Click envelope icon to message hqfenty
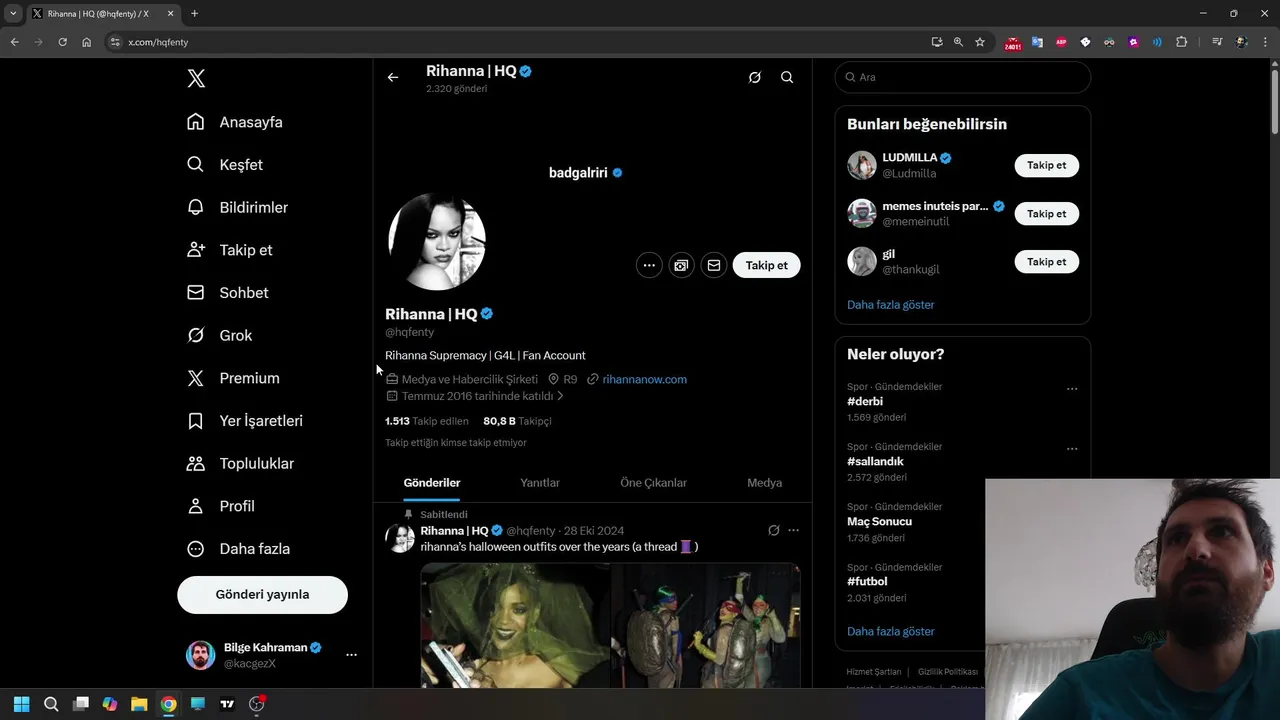 713,265
